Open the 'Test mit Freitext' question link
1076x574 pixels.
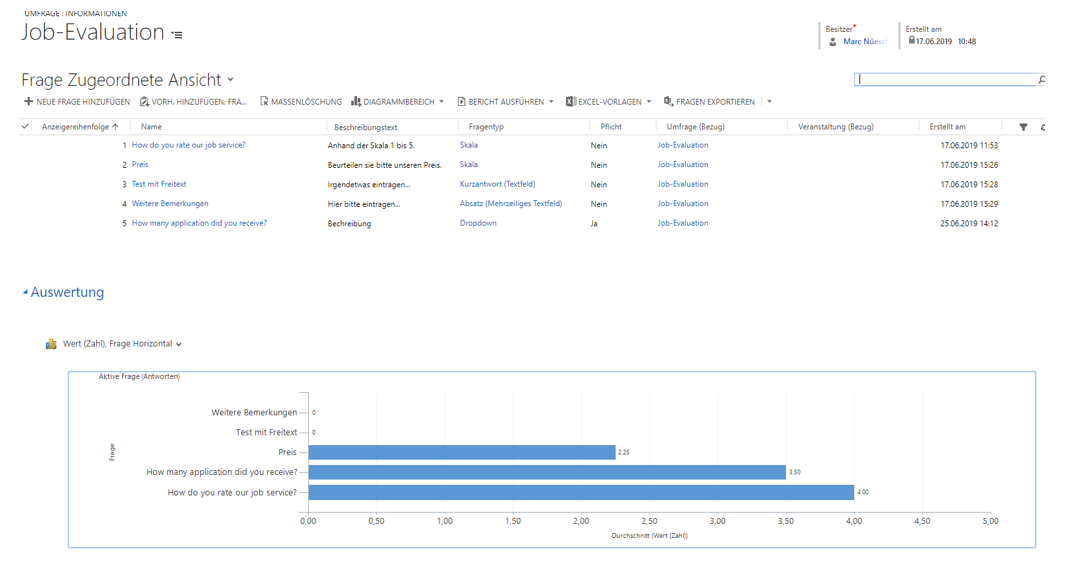(159, 184)
